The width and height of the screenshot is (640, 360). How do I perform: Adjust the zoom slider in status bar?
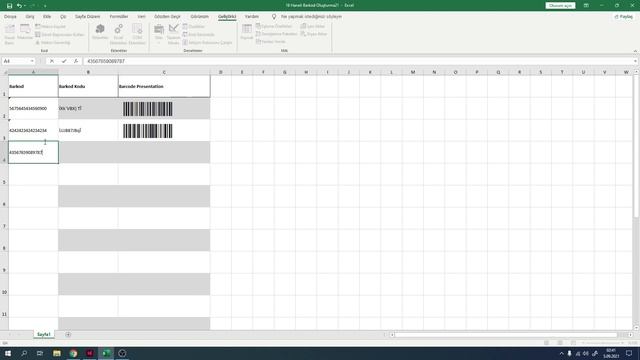tap(602, 343)
